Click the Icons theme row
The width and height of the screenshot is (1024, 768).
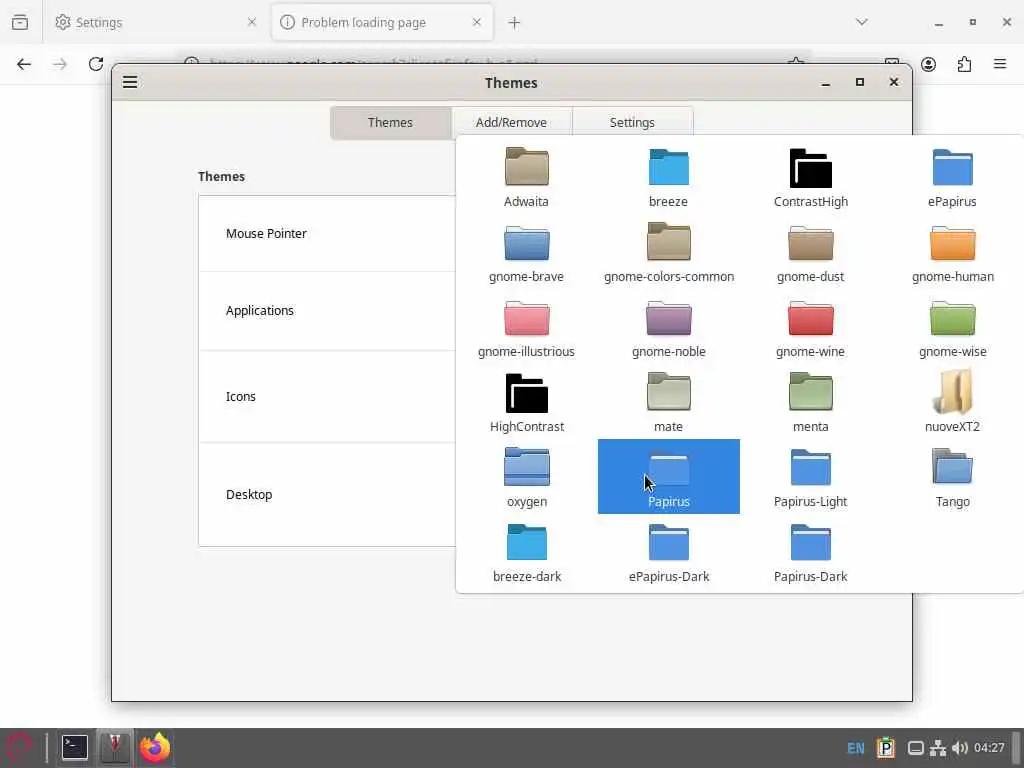pyautogui.click(x=327, y=396)
